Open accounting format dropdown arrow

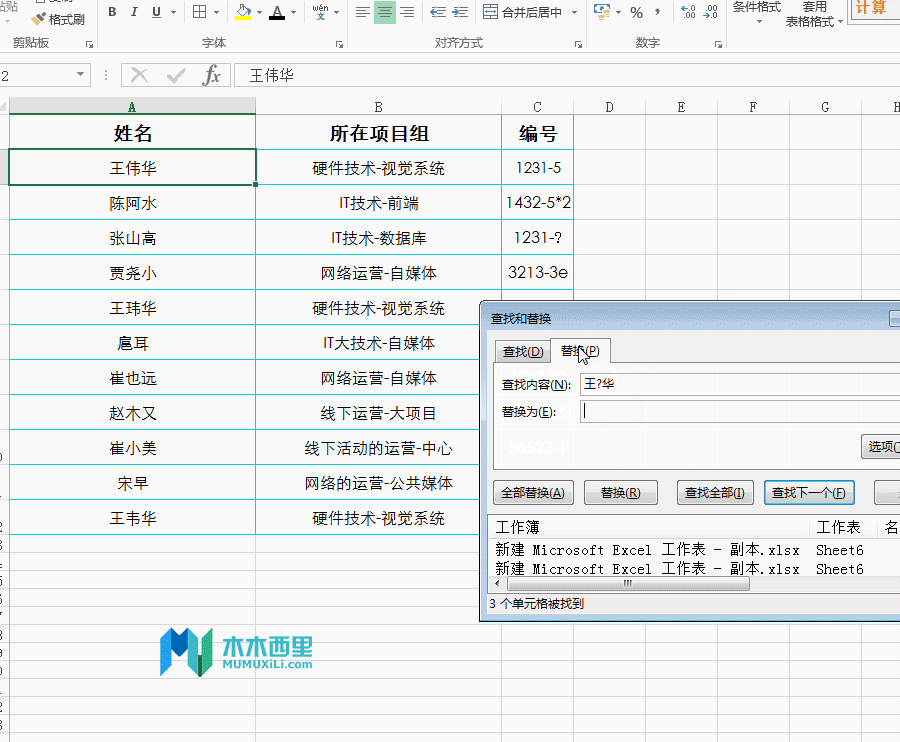point(618,12)
